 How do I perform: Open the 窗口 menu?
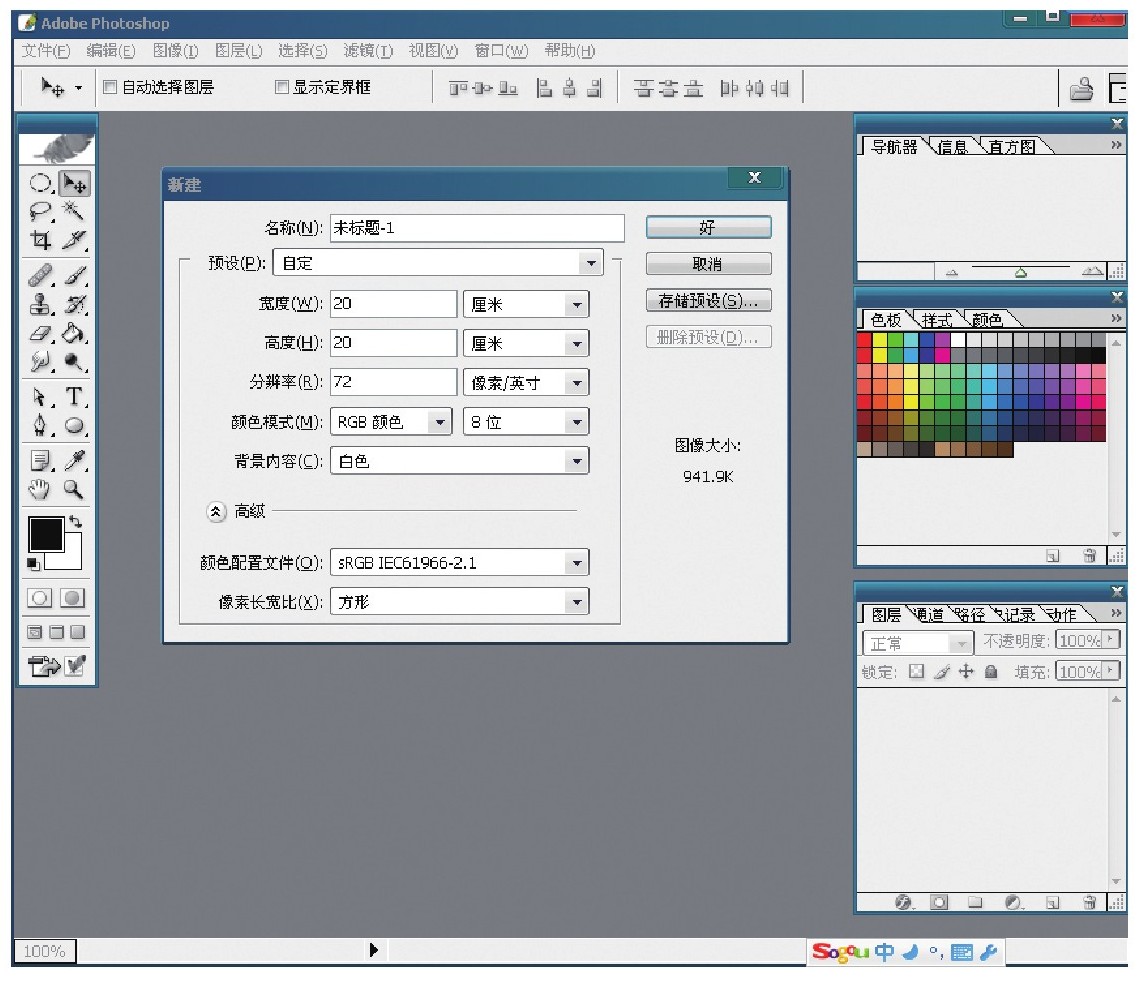click(x=501, y=51)
